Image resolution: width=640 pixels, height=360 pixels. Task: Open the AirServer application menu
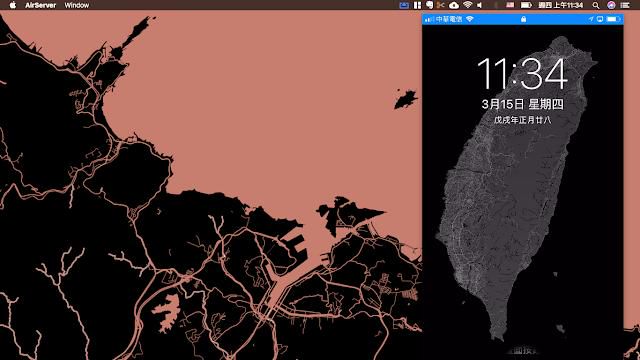[x=40, y=5]
